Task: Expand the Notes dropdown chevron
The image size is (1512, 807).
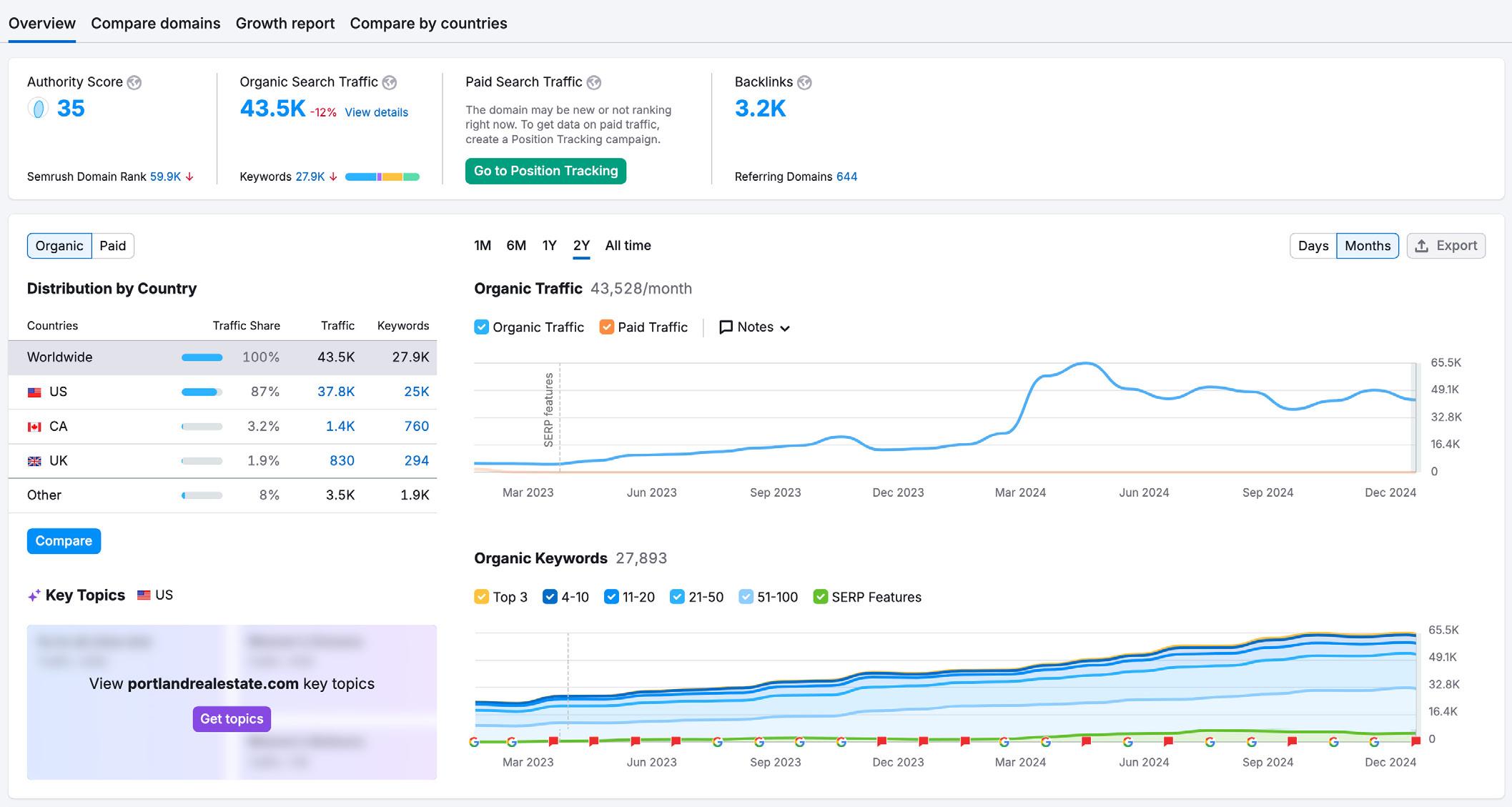Action: (x=785, y=328)
